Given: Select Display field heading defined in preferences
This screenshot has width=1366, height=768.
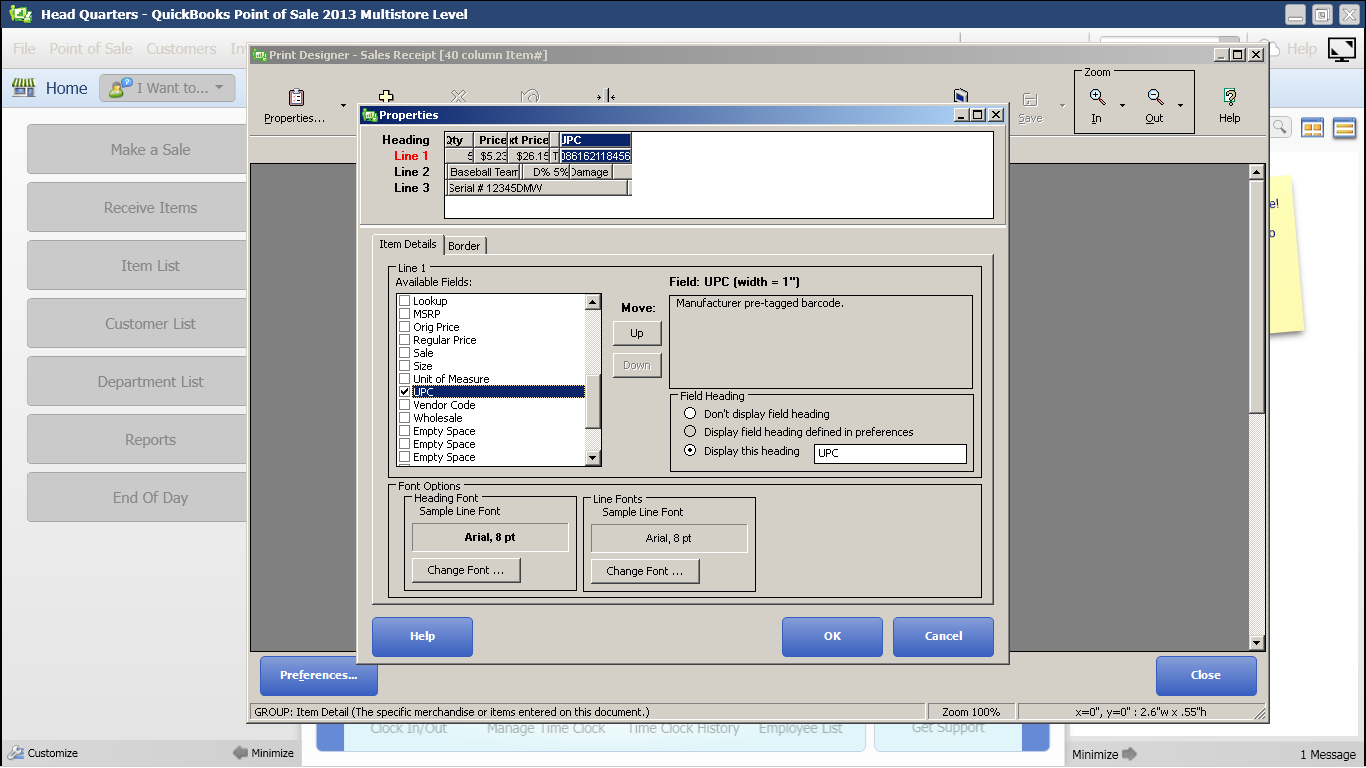Looking at the screenshot, I should 690,432.
